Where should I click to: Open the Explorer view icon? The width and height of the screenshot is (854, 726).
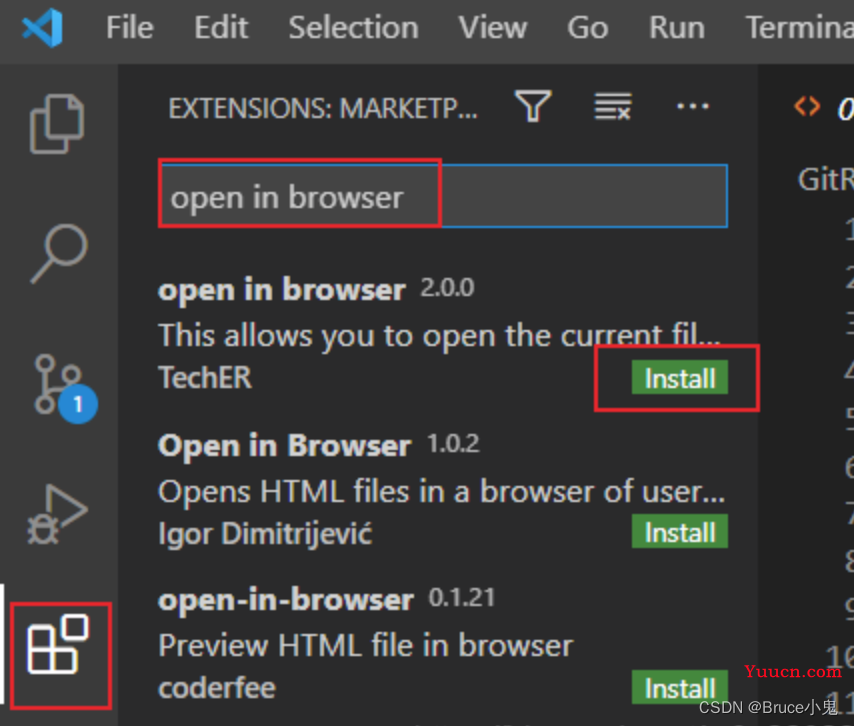click(x=57, y=124)
